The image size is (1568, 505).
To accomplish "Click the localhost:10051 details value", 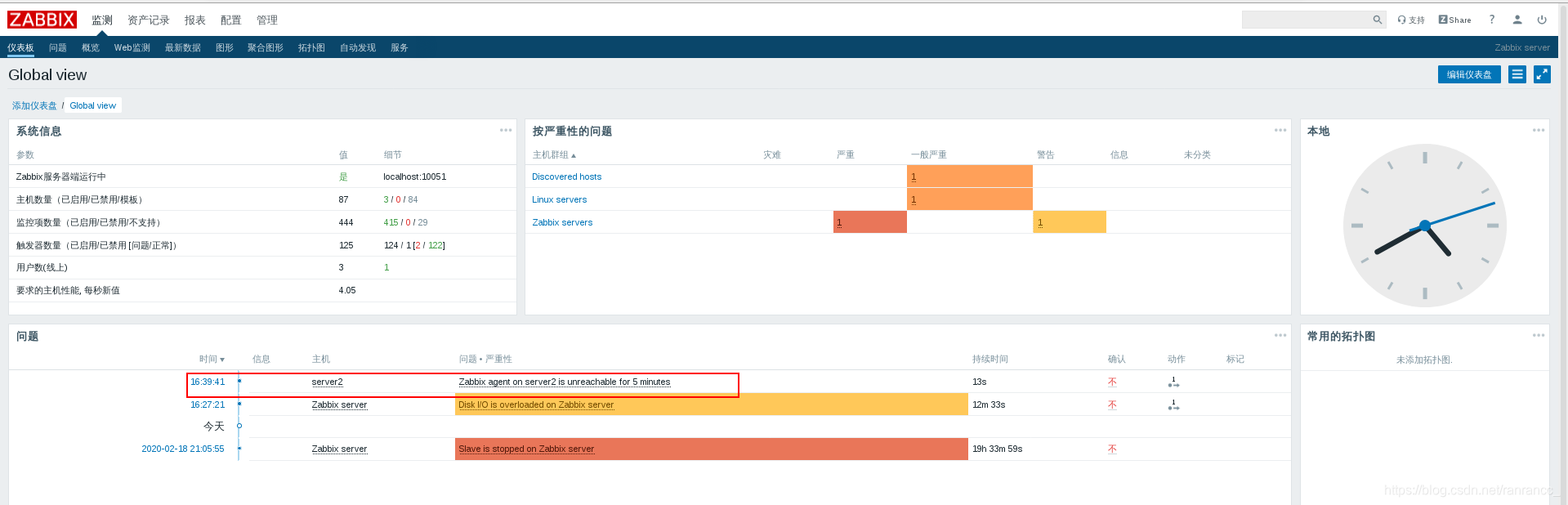I will click(x=415, y=177).
